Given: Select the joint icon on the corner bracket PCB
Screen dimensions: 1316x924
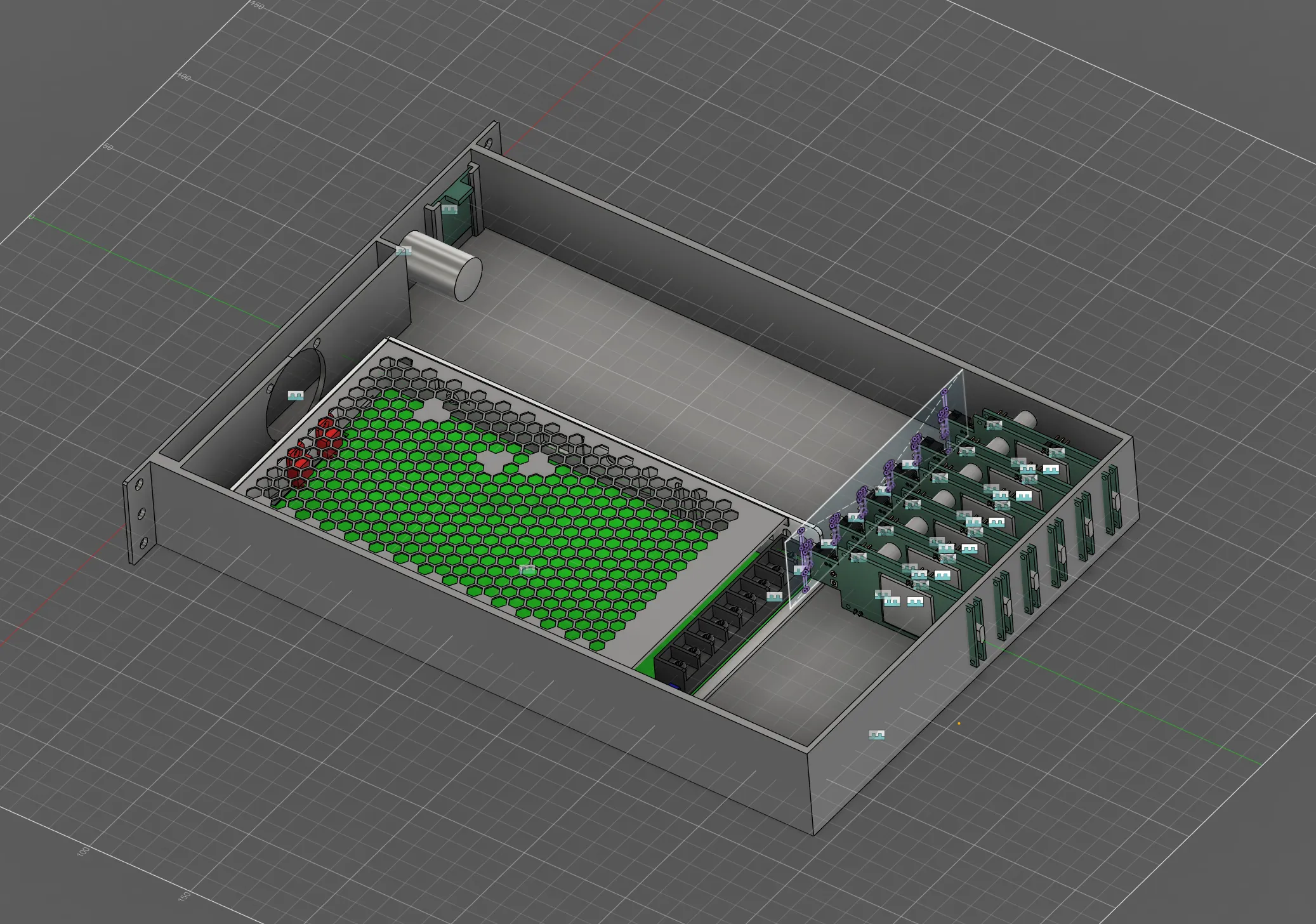Looking at the screenshot, I should pyautogui.click(x=449, y=209).
